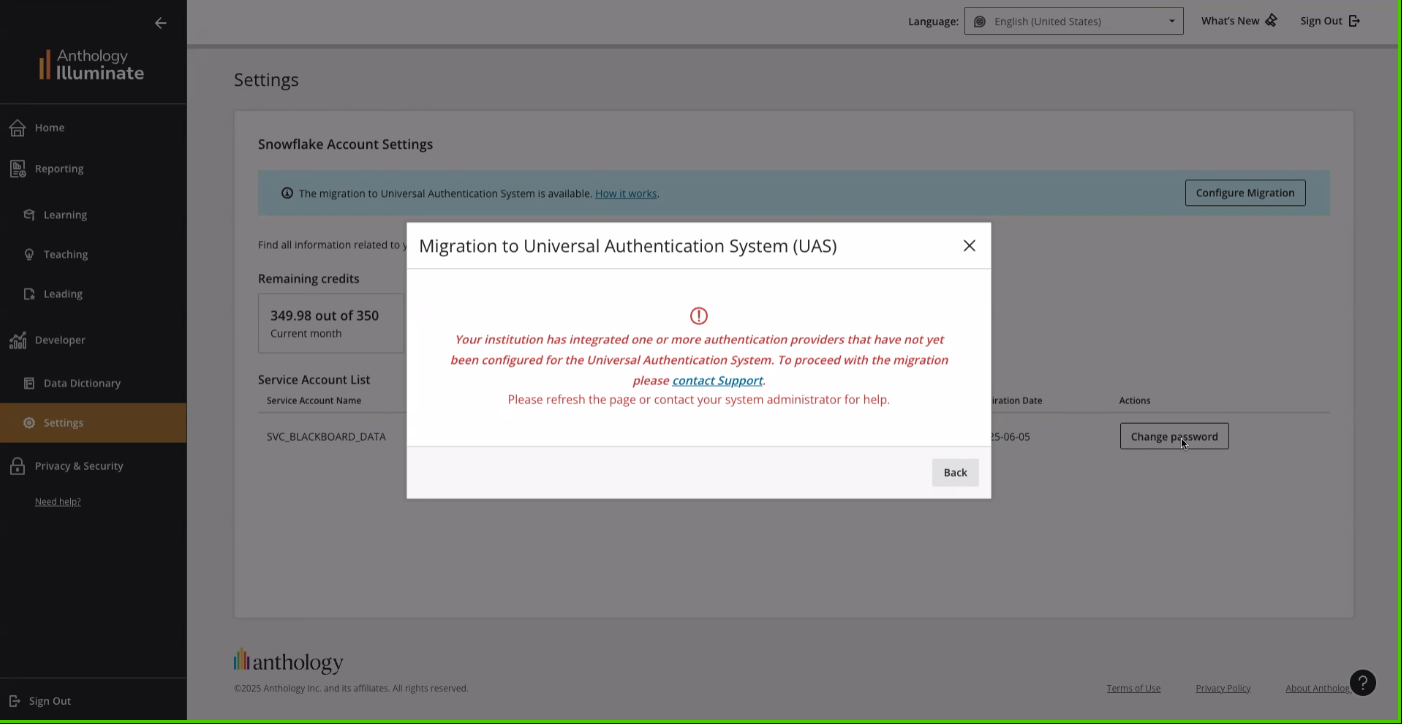This screenshot has width=1402, height=724.
Task: Click the Service Account List heading
Action: pyautogui.click(x=314, y=380)
